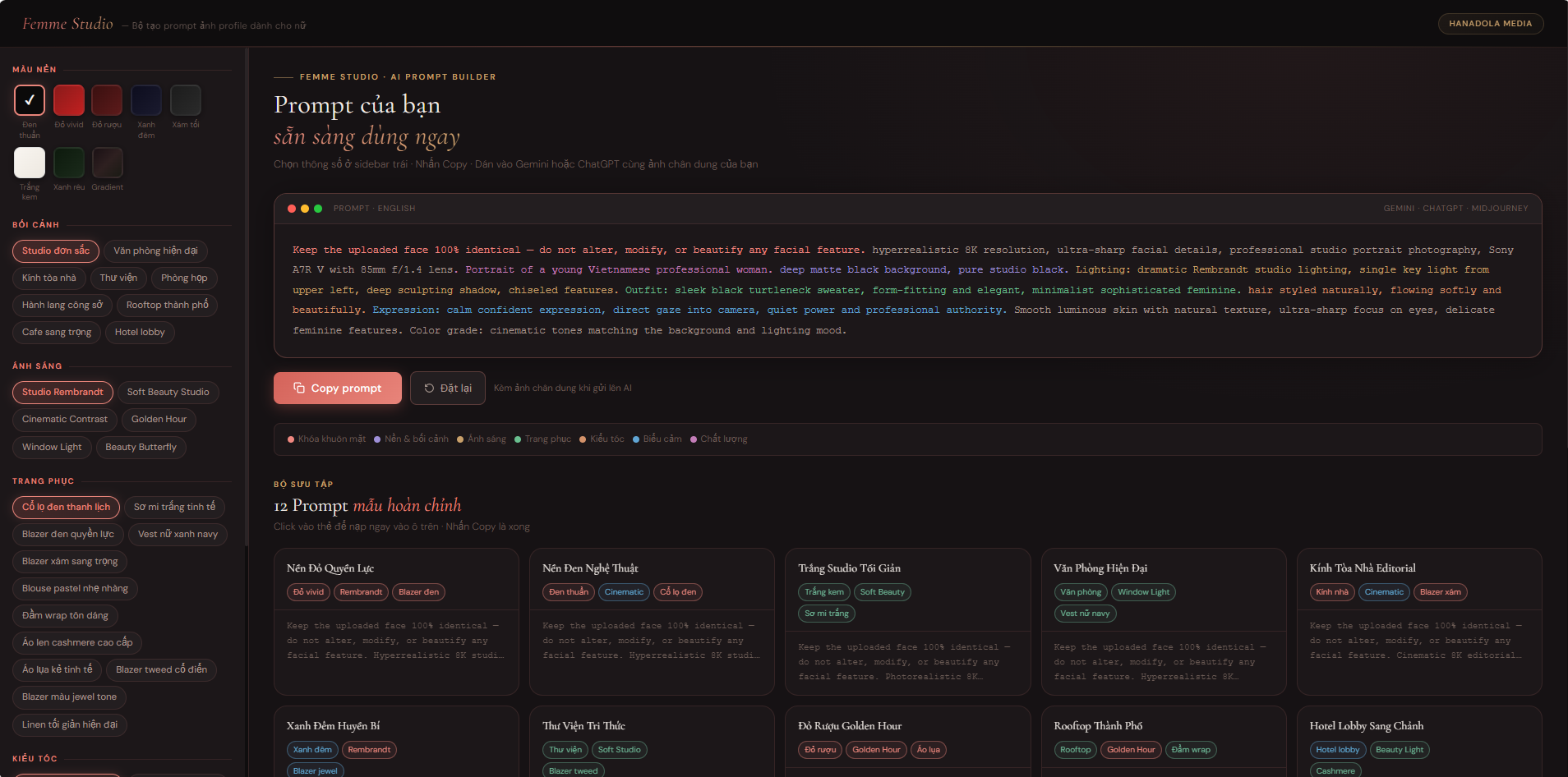Screen dimensions: 1568x777
Task: Pick the Xanh rêu background swatch
Action: click(69, 163)
